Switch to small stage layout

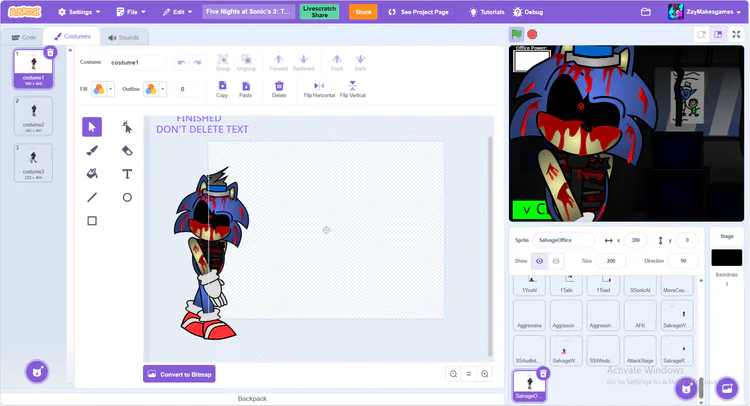click(702, 34)
